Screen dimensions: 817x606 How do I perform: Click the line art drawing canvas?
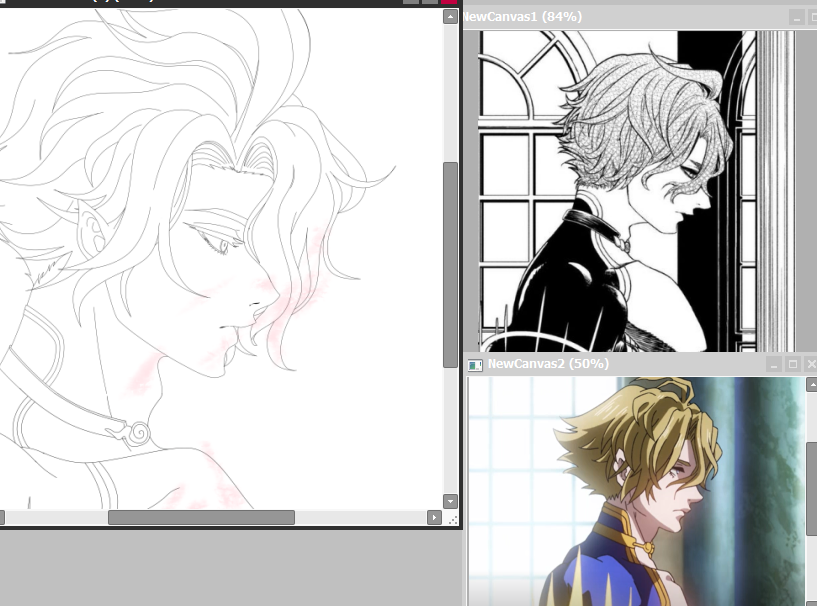click(x=221, y=259)
